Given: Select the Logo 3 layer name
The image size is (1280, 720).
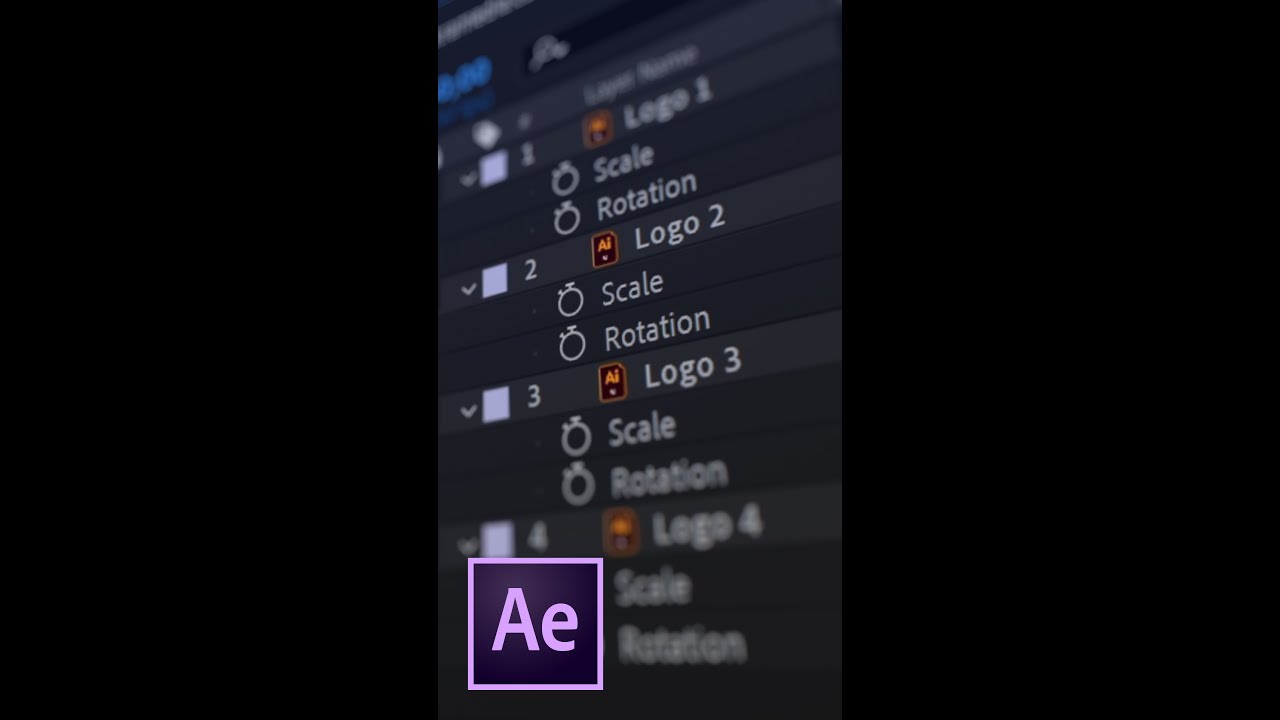Looking at the screenshot, I should [692, 369].
